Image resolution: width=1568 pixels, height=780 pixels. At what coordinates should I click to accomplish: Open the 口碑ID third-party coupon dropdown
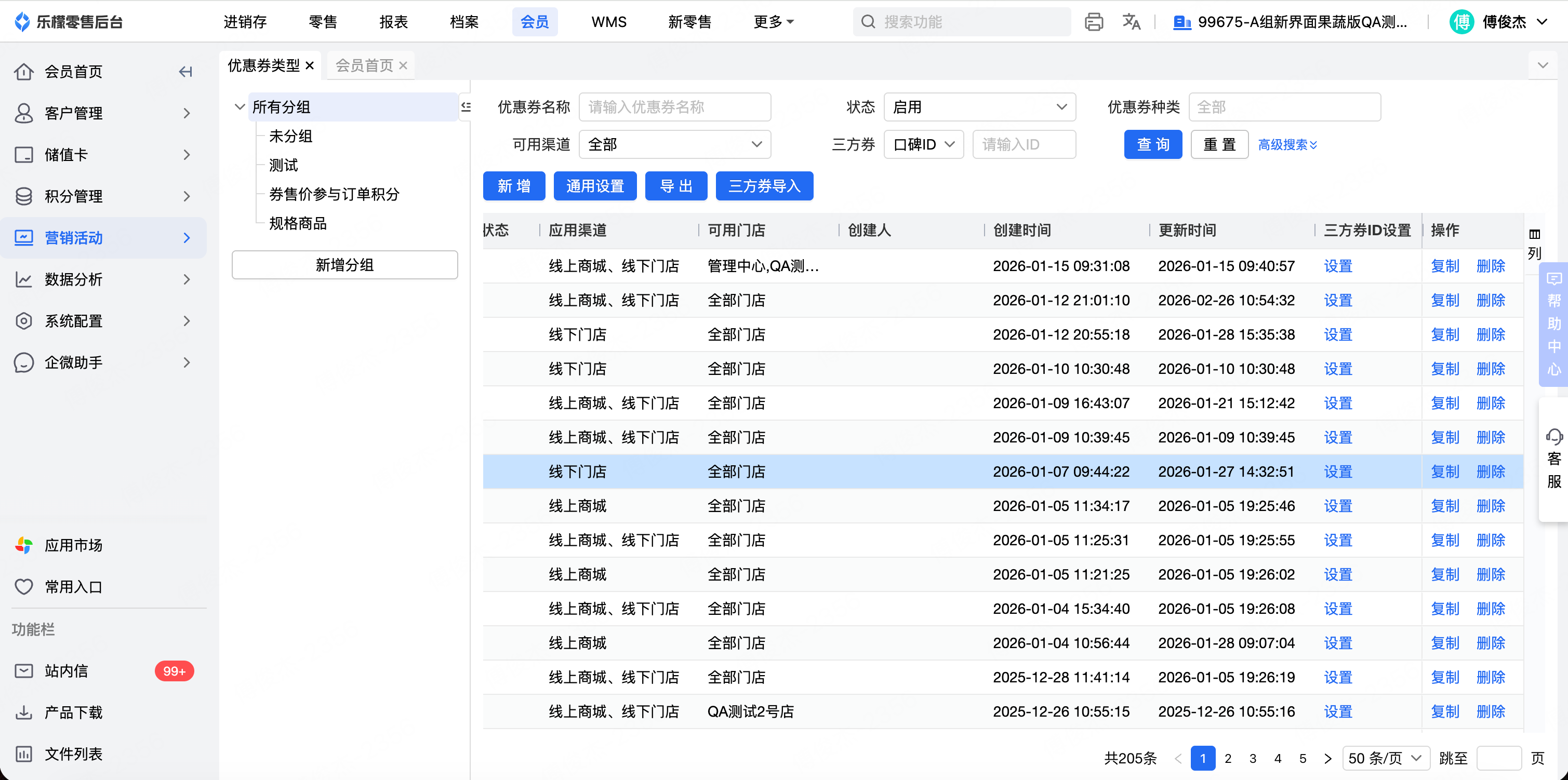[x=923, y=144]
